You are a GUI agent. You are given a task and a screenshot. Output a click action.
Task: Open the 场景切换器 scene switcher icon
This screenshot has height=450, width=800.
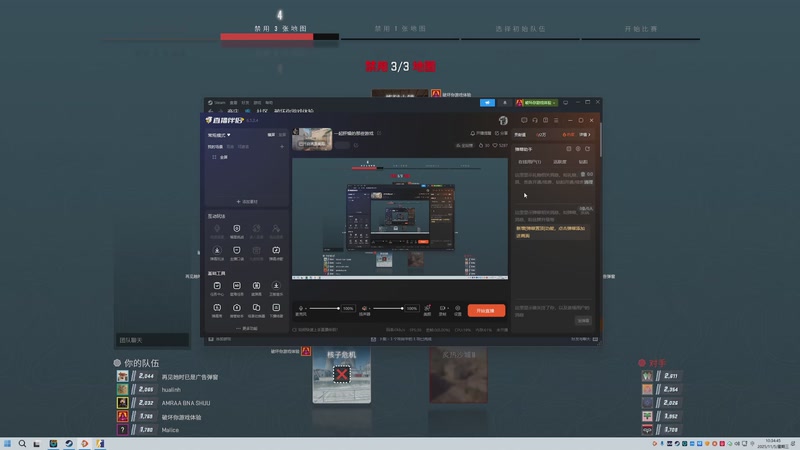coord(256,308)
